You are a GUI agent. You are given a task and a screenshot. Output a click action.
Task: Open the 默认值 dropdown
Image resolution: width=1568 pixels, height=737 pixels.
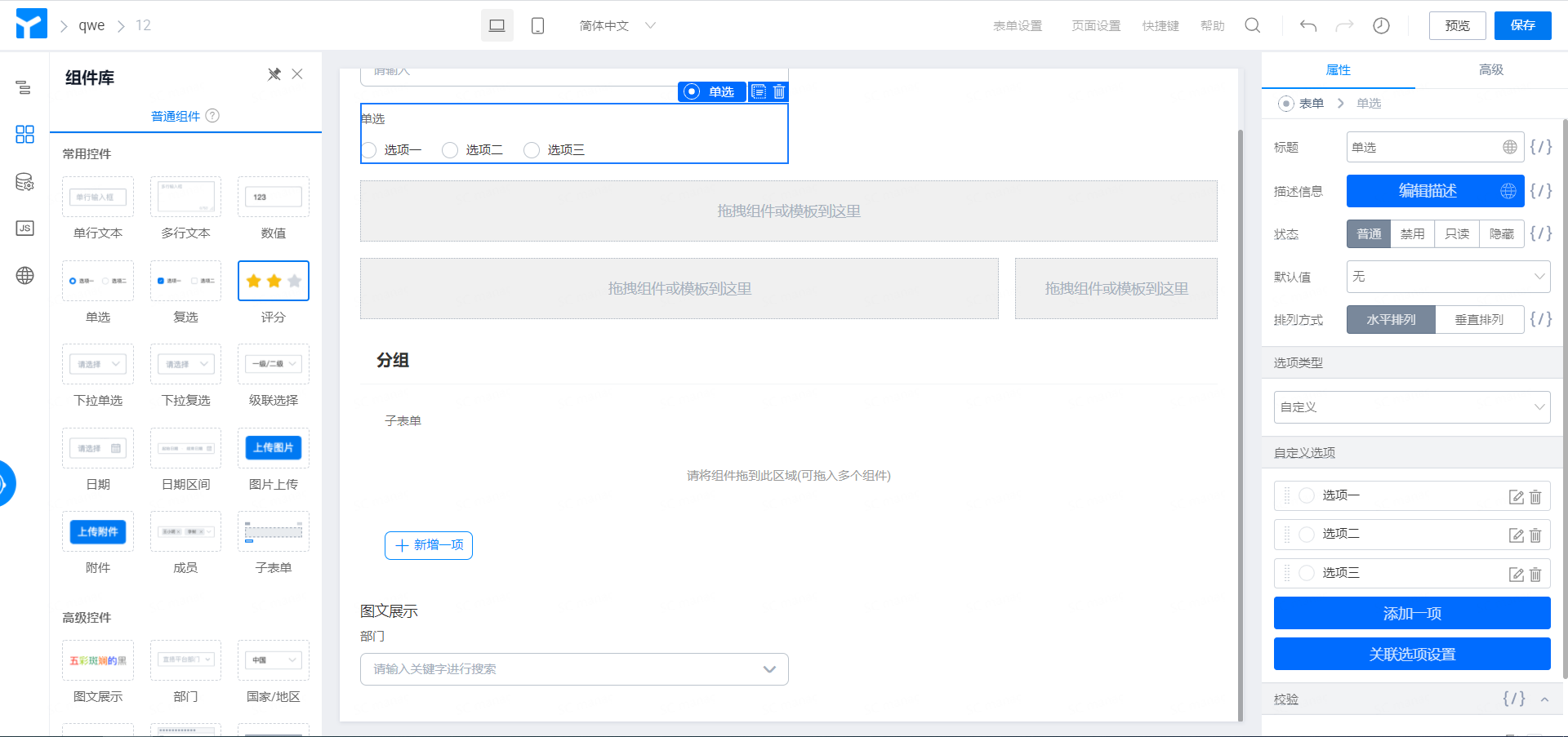(x=1447, y=277)
